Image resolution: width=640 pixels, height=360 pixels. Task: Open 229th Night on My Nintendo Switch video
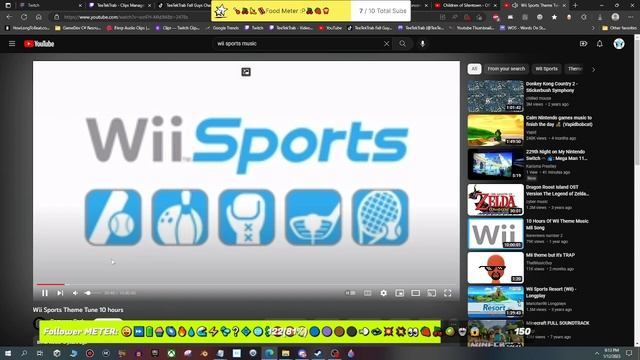tap(496, 164)
